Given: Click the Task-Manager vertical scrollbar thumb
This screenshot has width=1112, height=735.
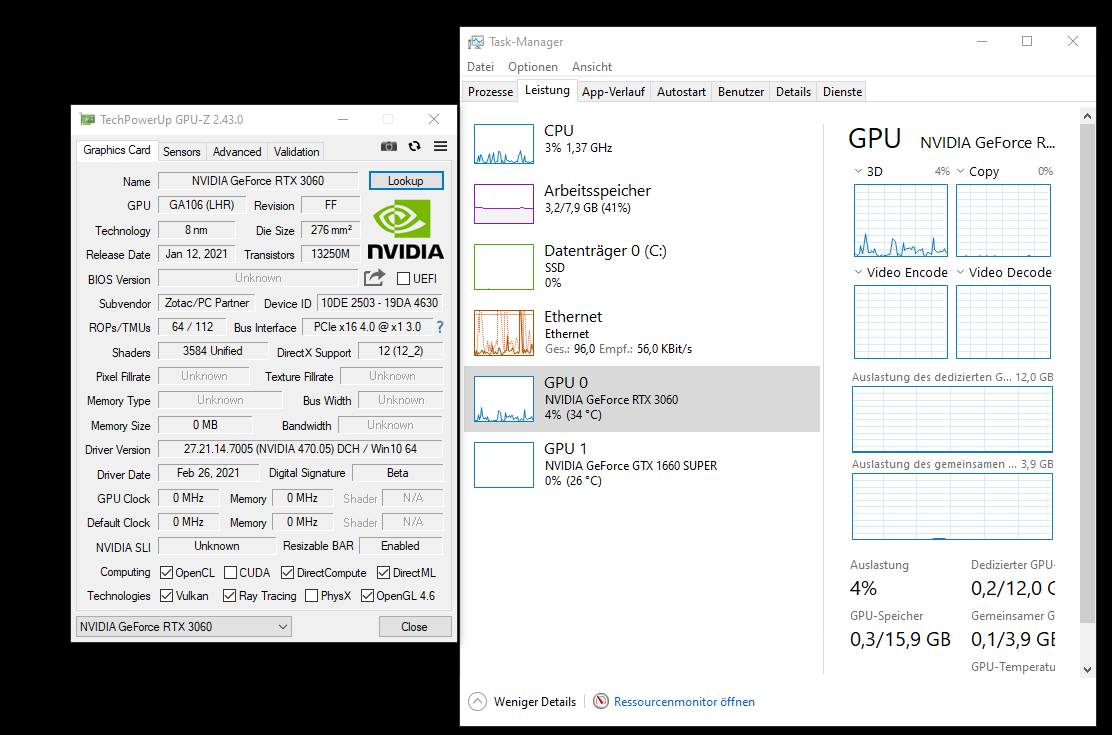Looking at the screenshot, I should tap(1087, 373).
